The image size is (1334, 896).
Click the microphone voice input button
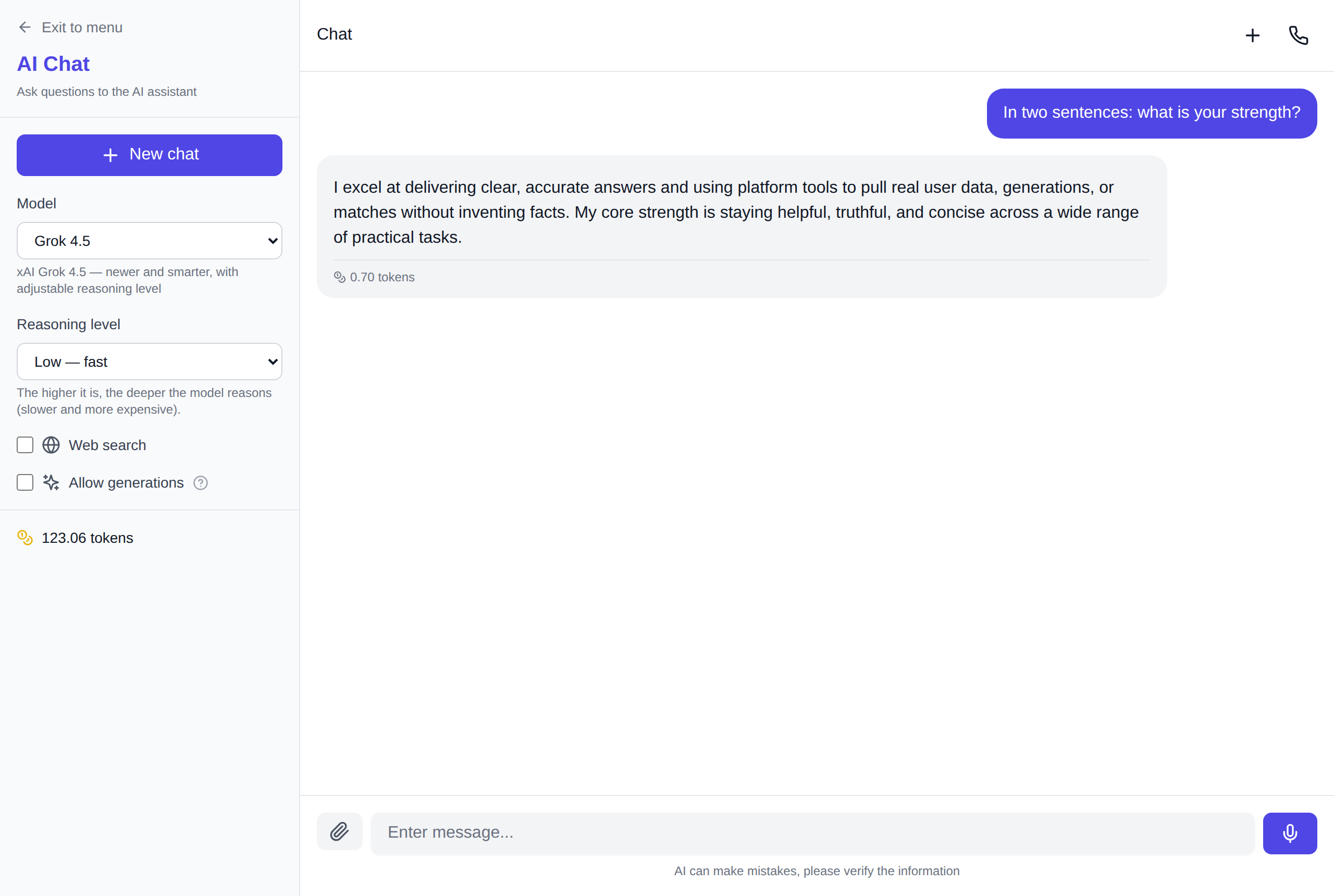point(1289,833)
